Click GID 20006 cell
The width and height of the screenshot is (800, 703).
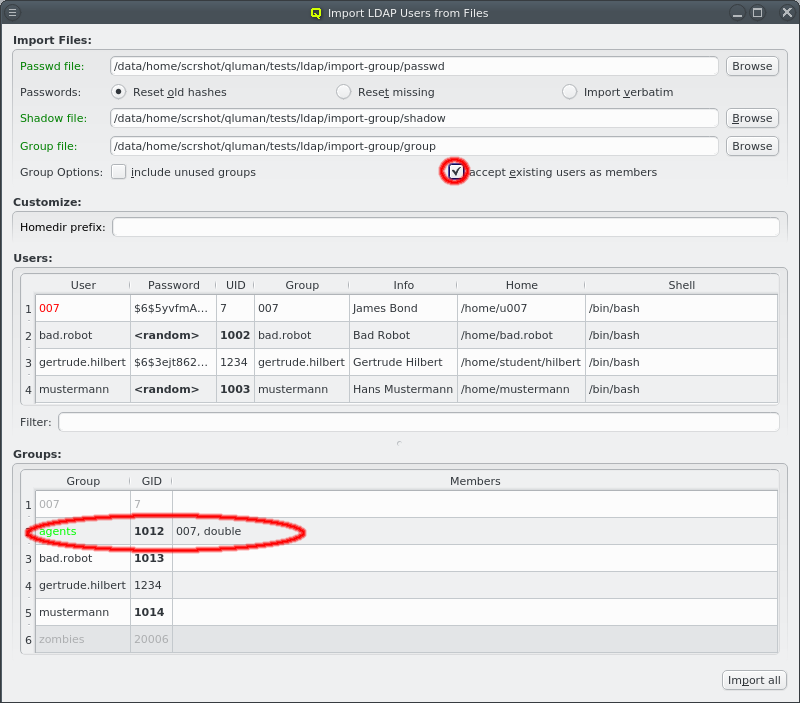click(x=152, y=639)
